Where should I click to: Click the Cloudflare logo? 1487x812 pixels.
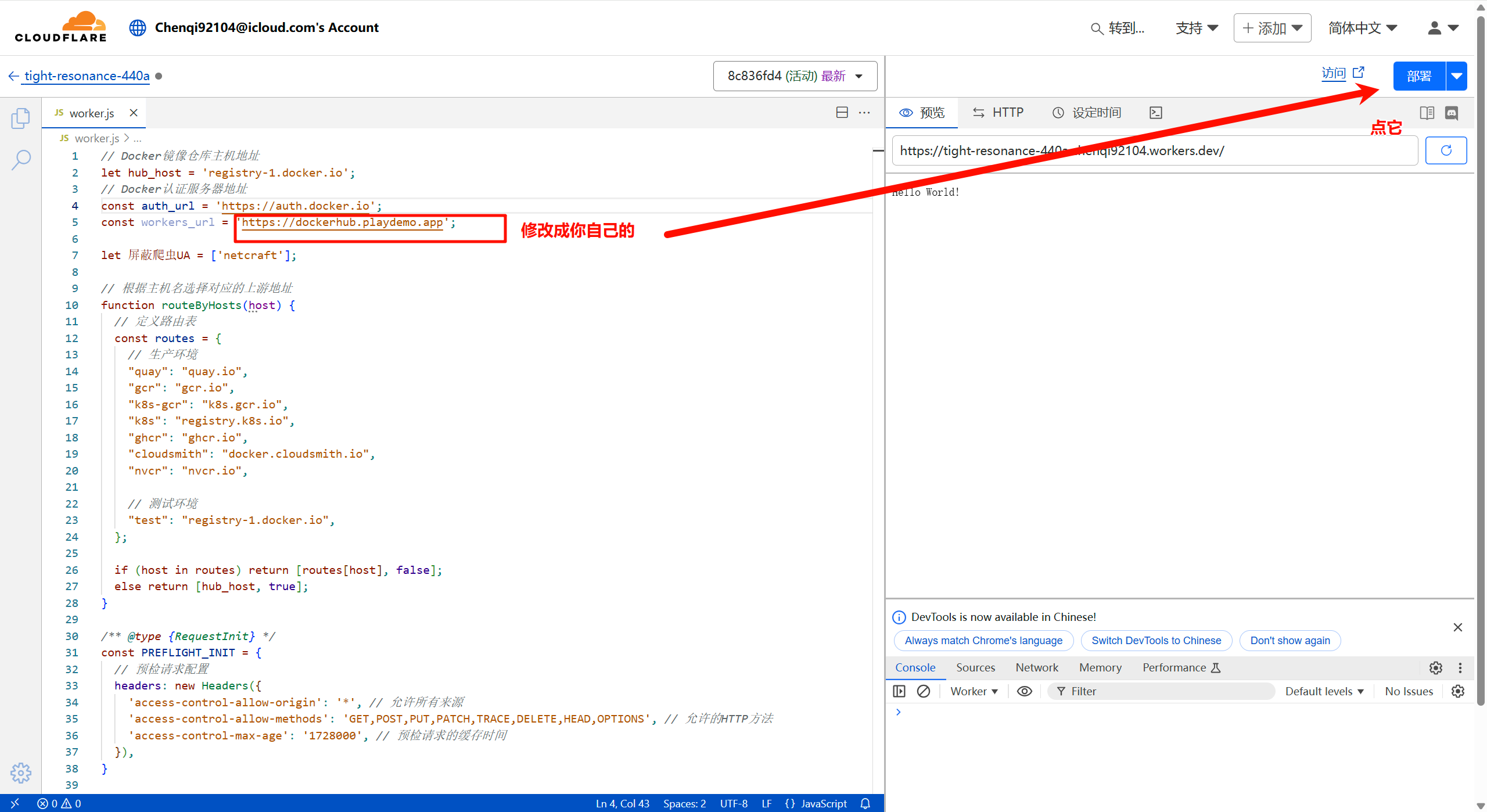pyautogui.click(x=61, y=27)
